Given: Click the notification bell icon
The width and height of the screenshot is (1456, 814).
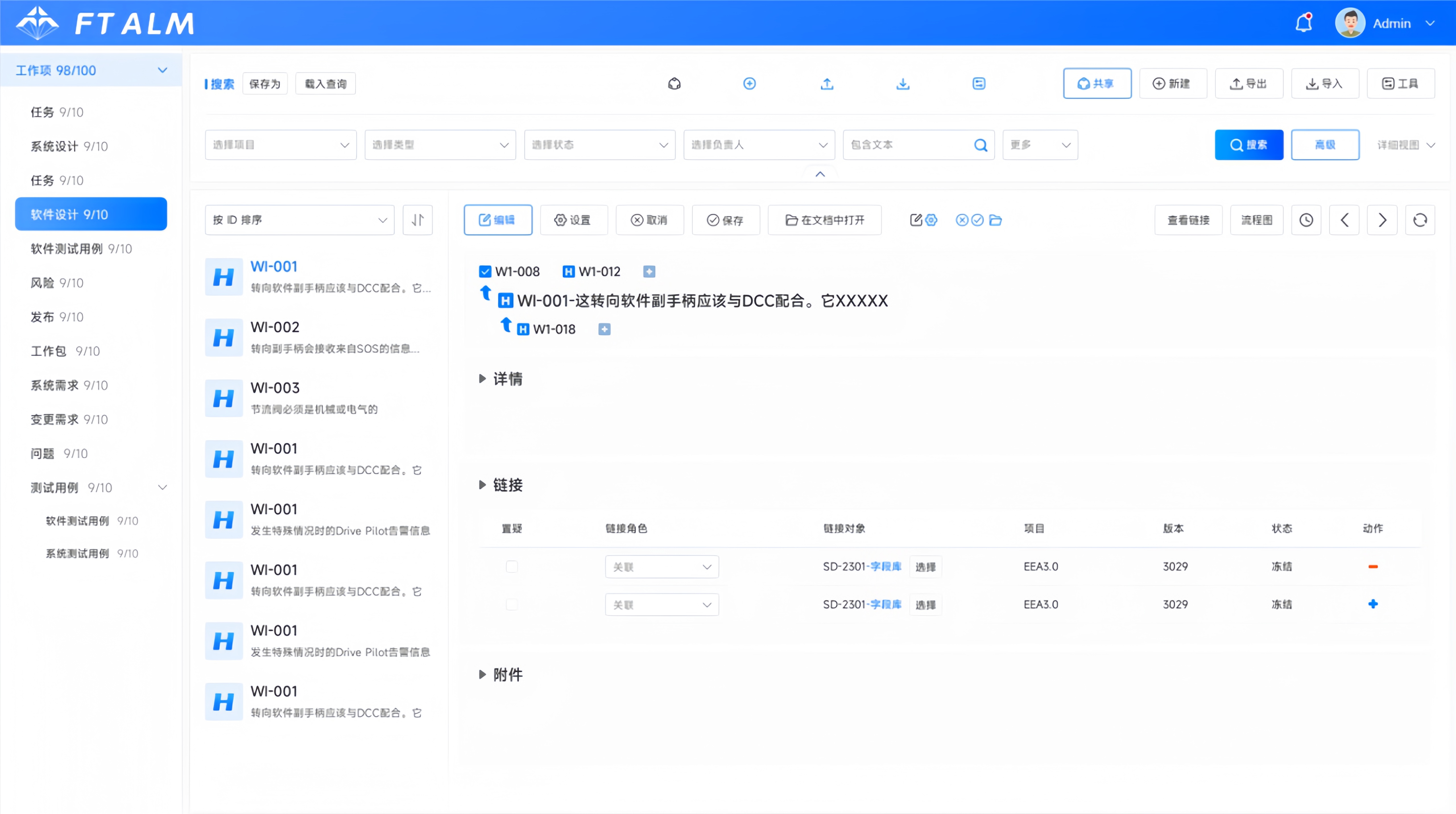Looking at the screenshot, I should click(1303, 23).
